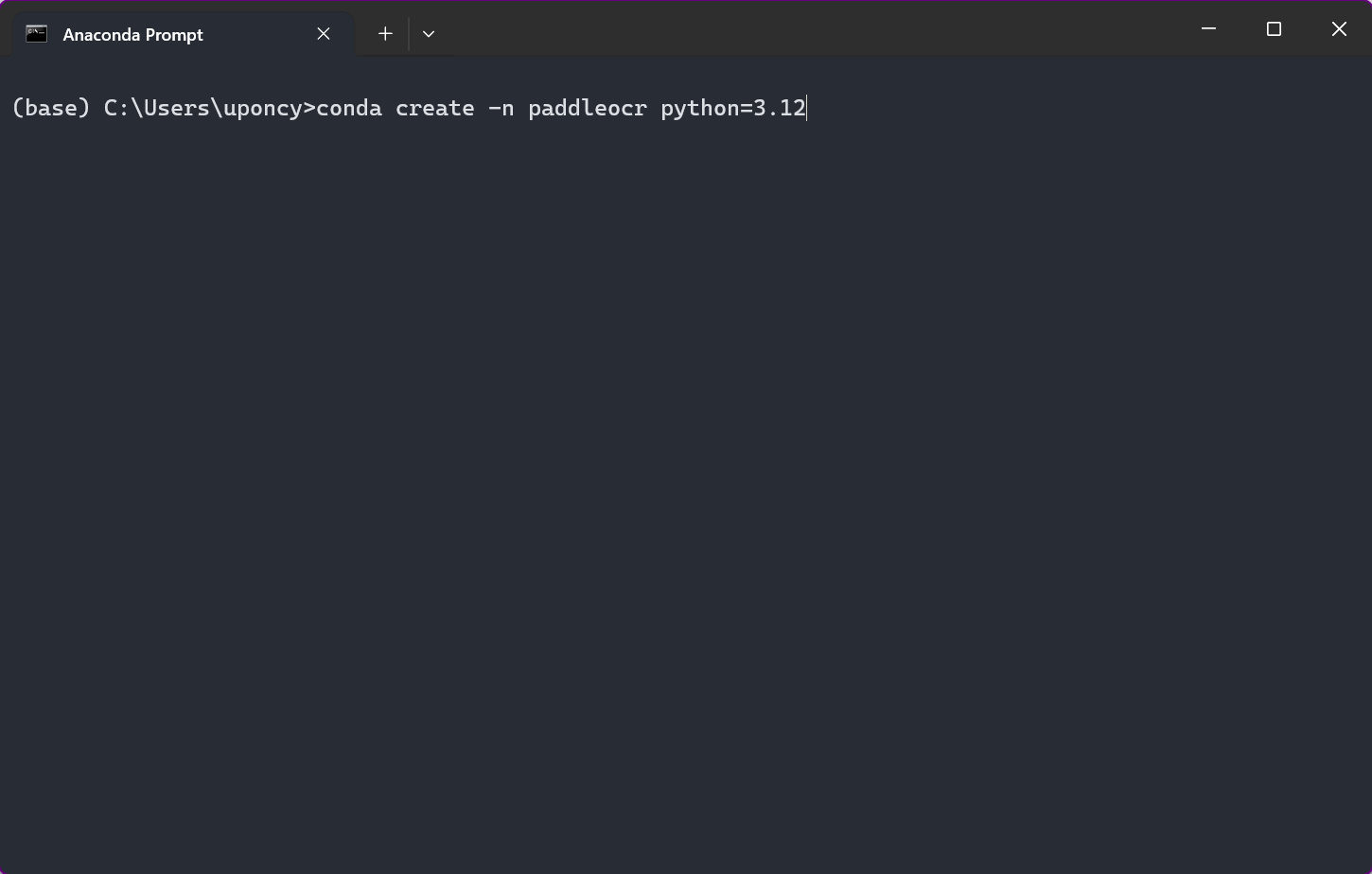Click the -n flag in the command
This screenshot has height=874, width=1372.
pyautogui.click(x=501, y=109)
